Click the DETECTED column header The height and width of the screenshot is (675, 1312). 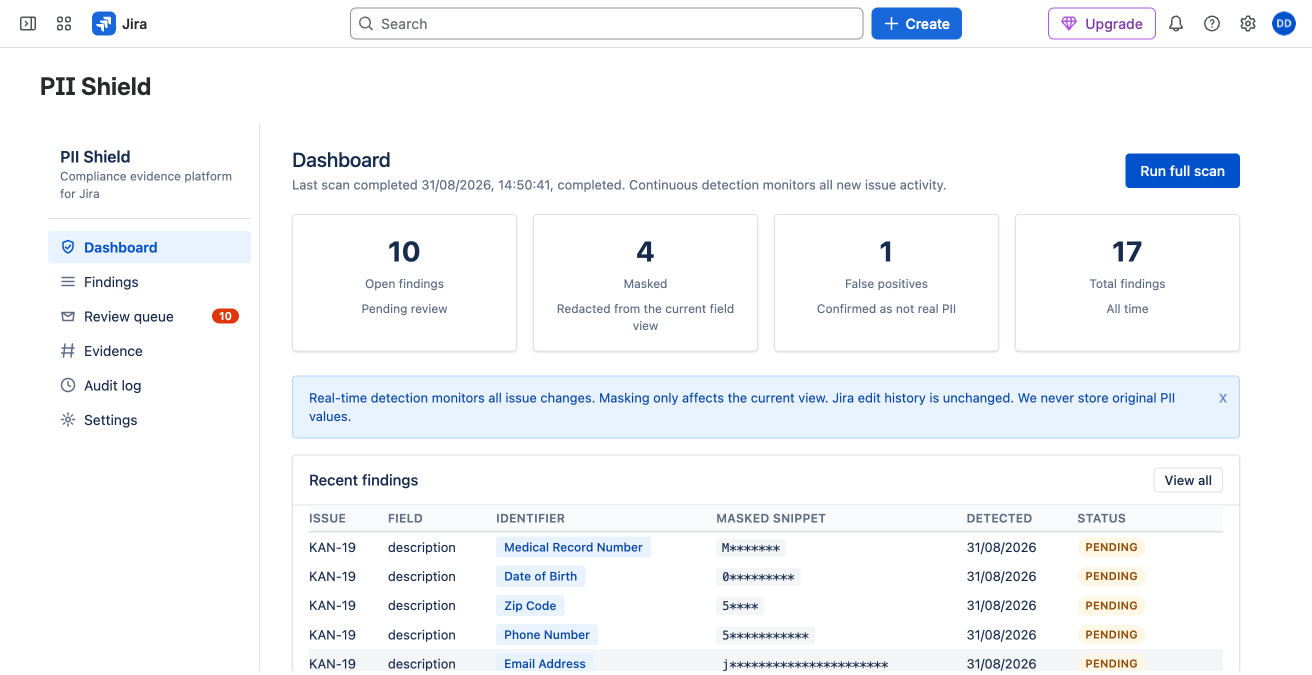pos(999,518)
